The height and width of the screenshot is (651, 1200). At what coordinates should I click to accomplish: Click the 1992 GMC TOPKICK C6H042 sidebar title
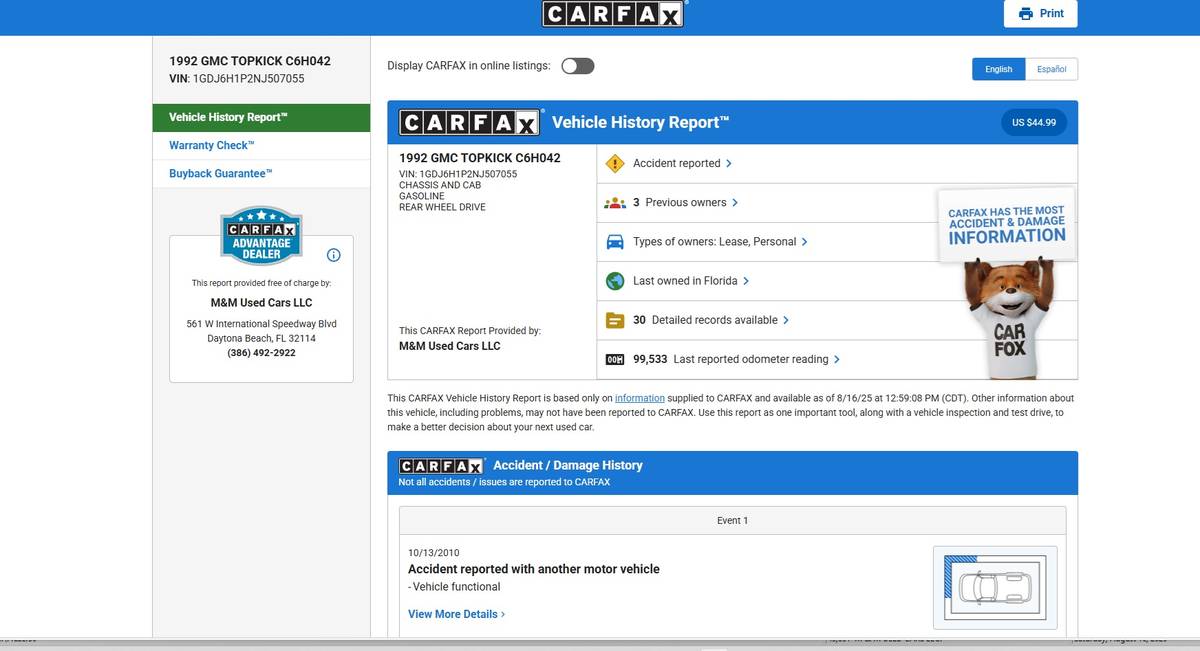[x=250, y=61]
